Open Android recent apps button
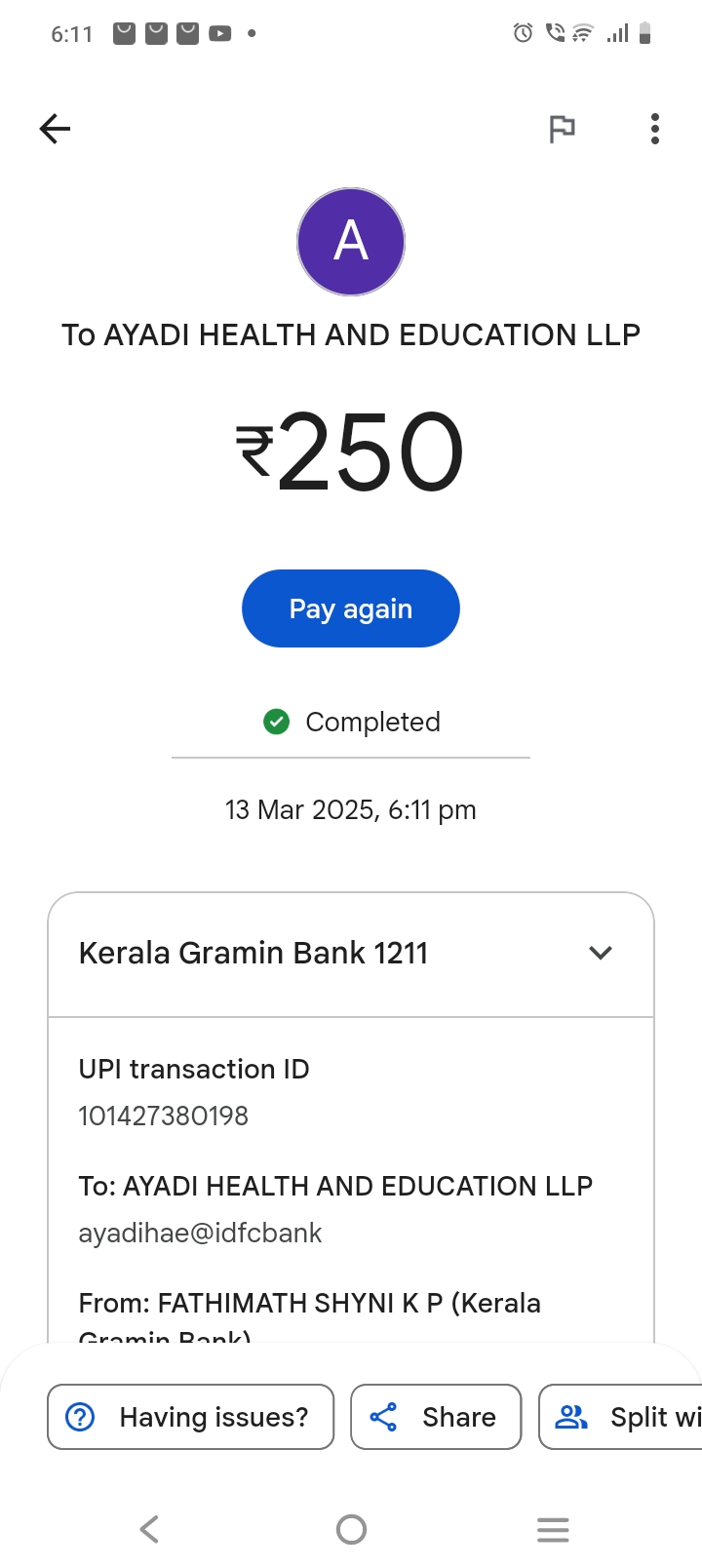 [553, 1529]
